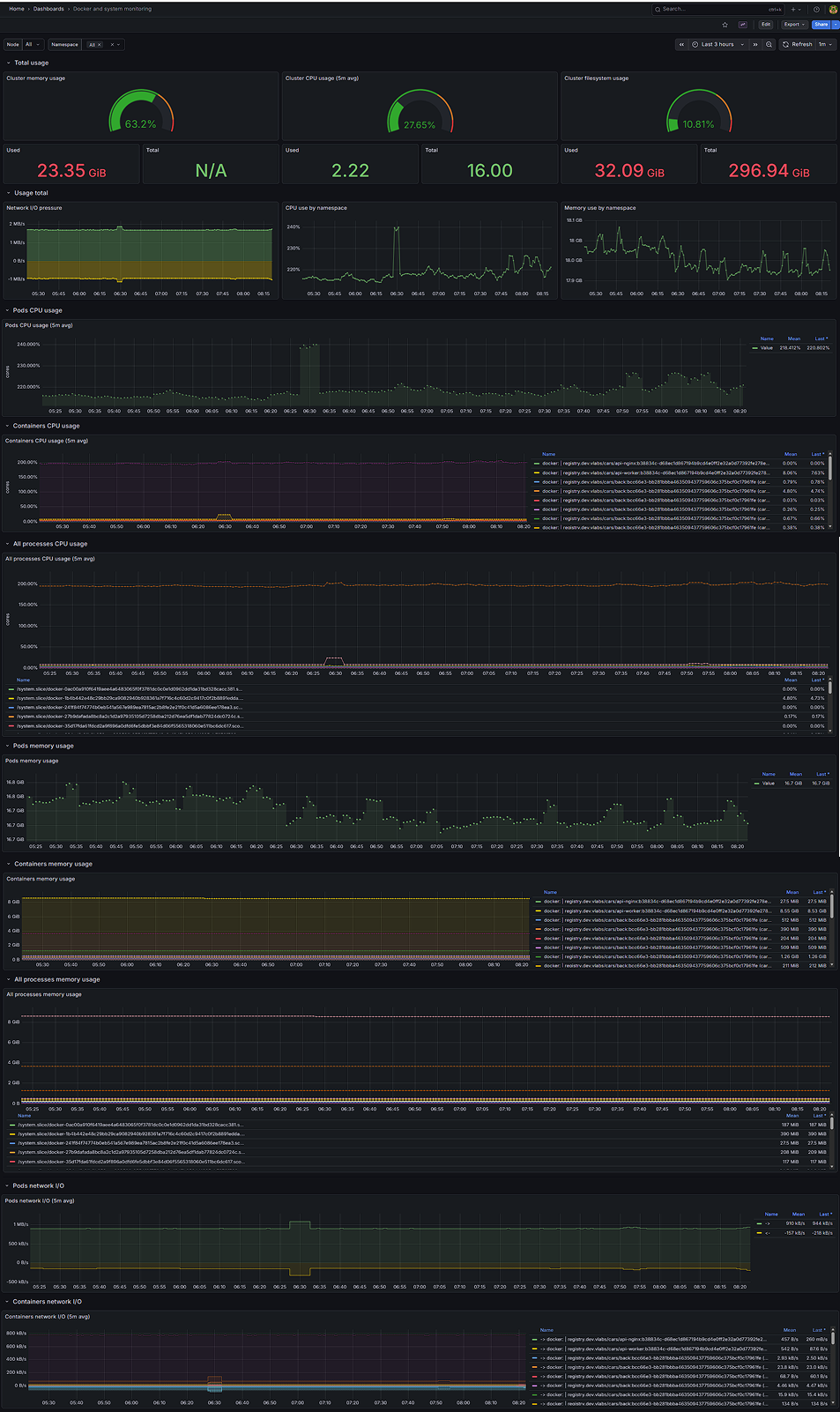Image resolution: width=840 pixels, height=1412 pixels.
Task: Open the user avatar profile menu
Action: (833, 9)
